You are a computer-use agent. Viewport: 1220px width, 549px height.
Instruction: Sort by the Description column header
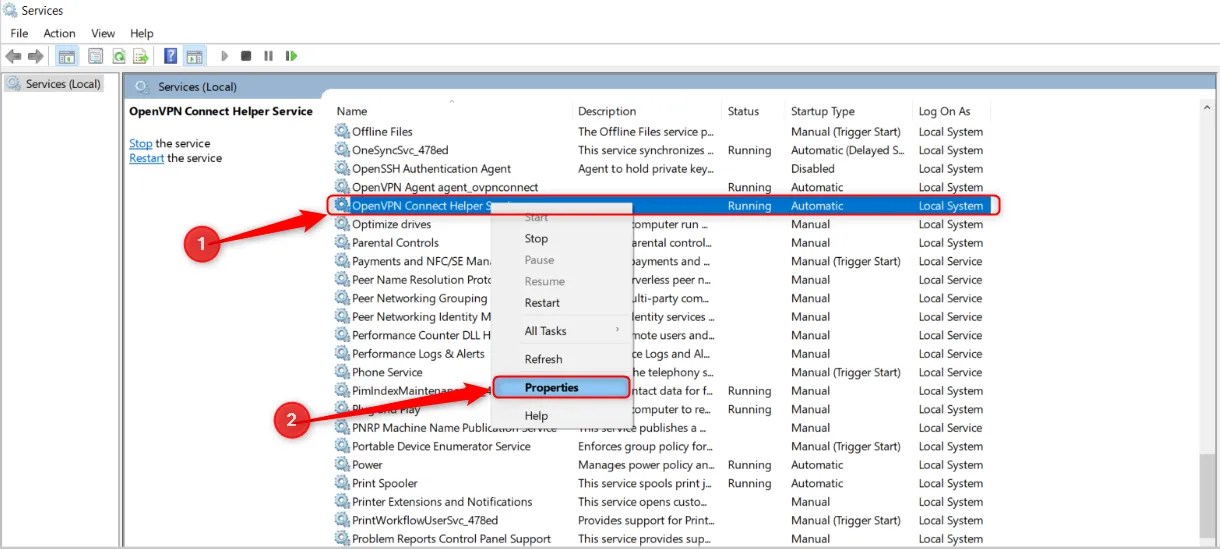click(x=648, y=111)
